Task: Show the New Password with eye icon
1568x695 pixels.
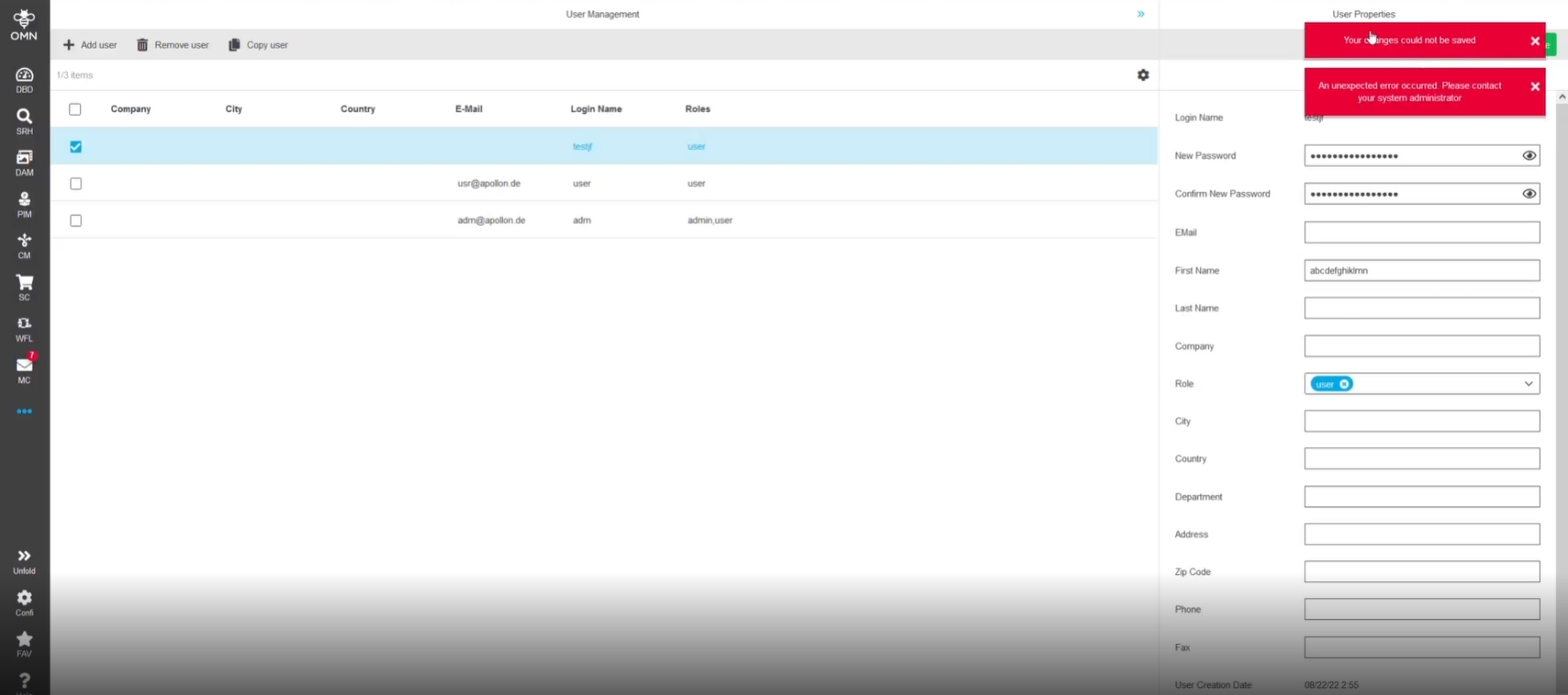Action: [x=1528, y=156]
